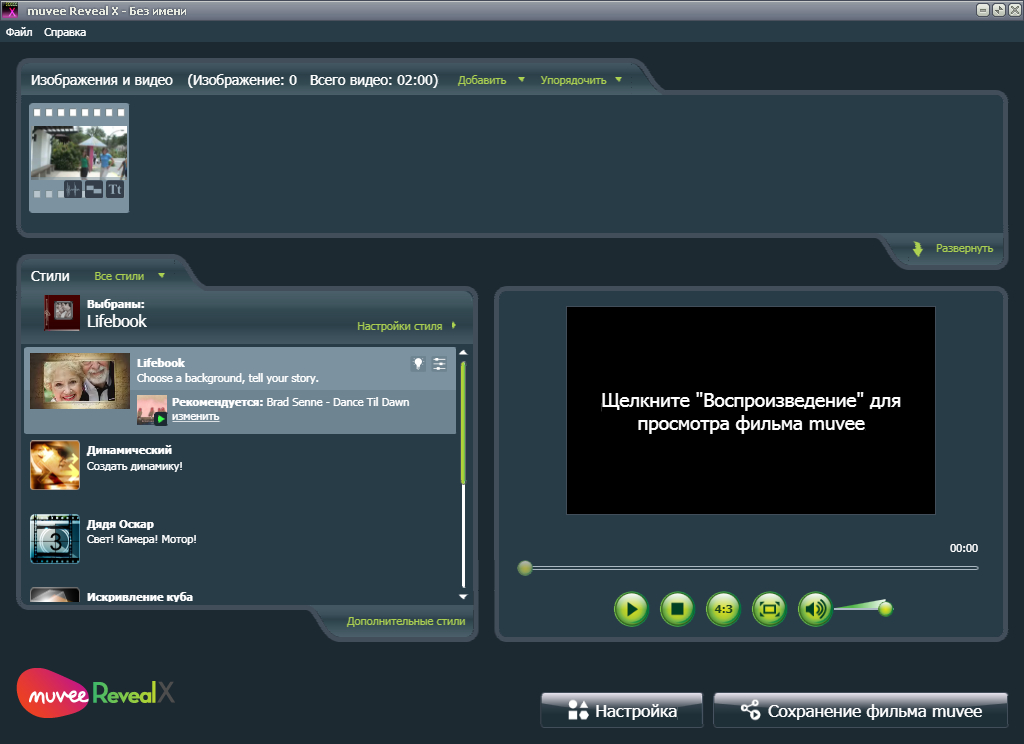Open Lifebook style sliders settings icon
The width and height of the screenshot is (1024, 744).
pos(440,364)
